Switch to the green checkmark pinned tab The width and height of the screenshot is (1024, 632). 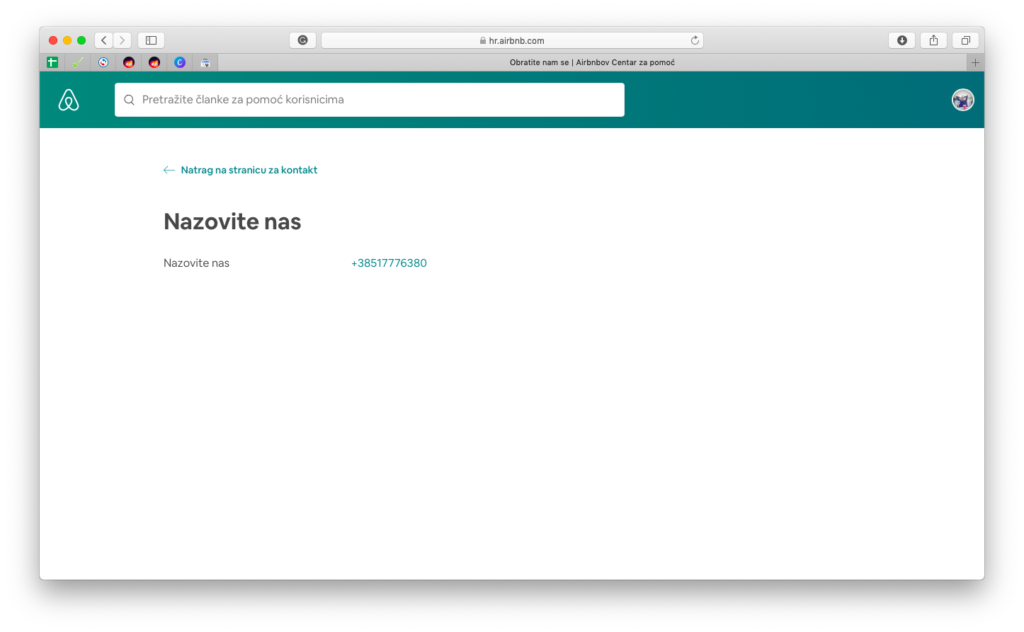(x=78, y=63)
